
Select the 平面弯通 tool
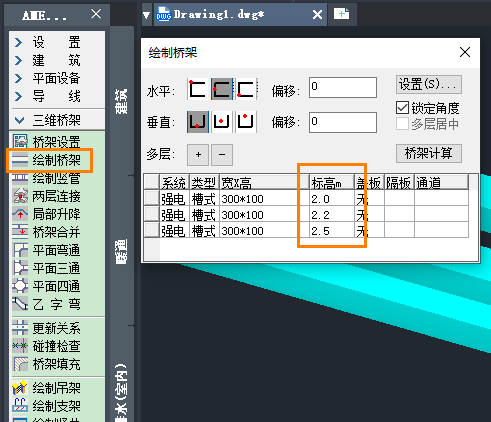pos(47,250)
